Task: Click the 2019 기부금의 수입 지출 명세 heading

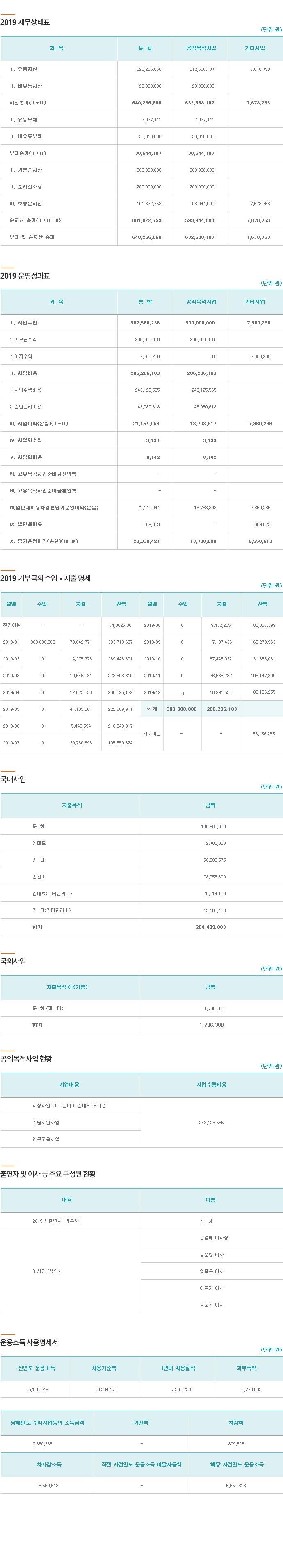Action: point(46,578)
